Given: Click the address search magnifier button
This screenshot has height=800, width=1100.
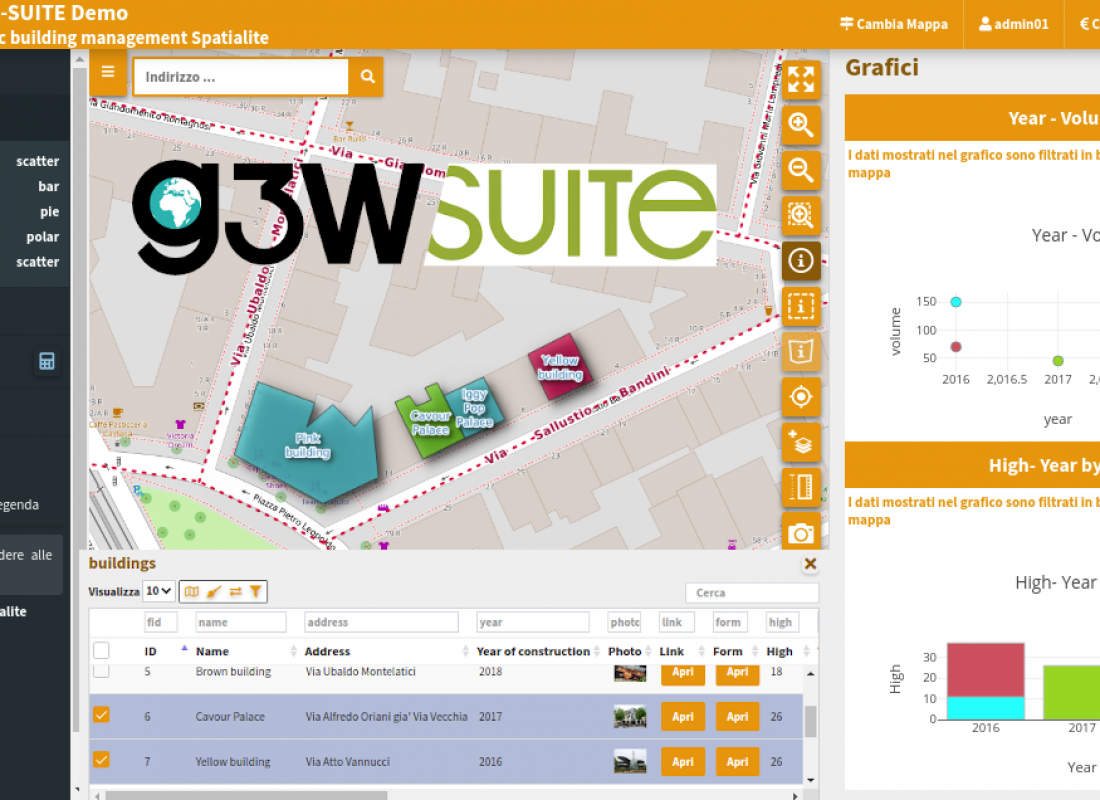Looking at the screenshot, I should (x=368, y=76).
